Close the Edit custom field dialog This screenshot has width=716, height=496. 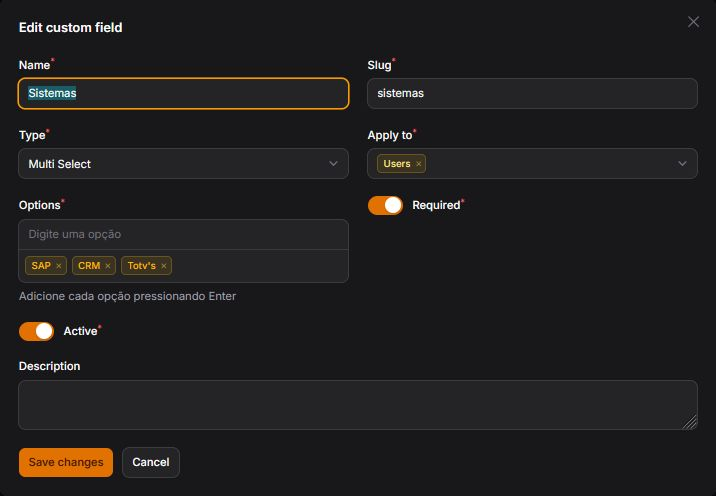[693, 22]
